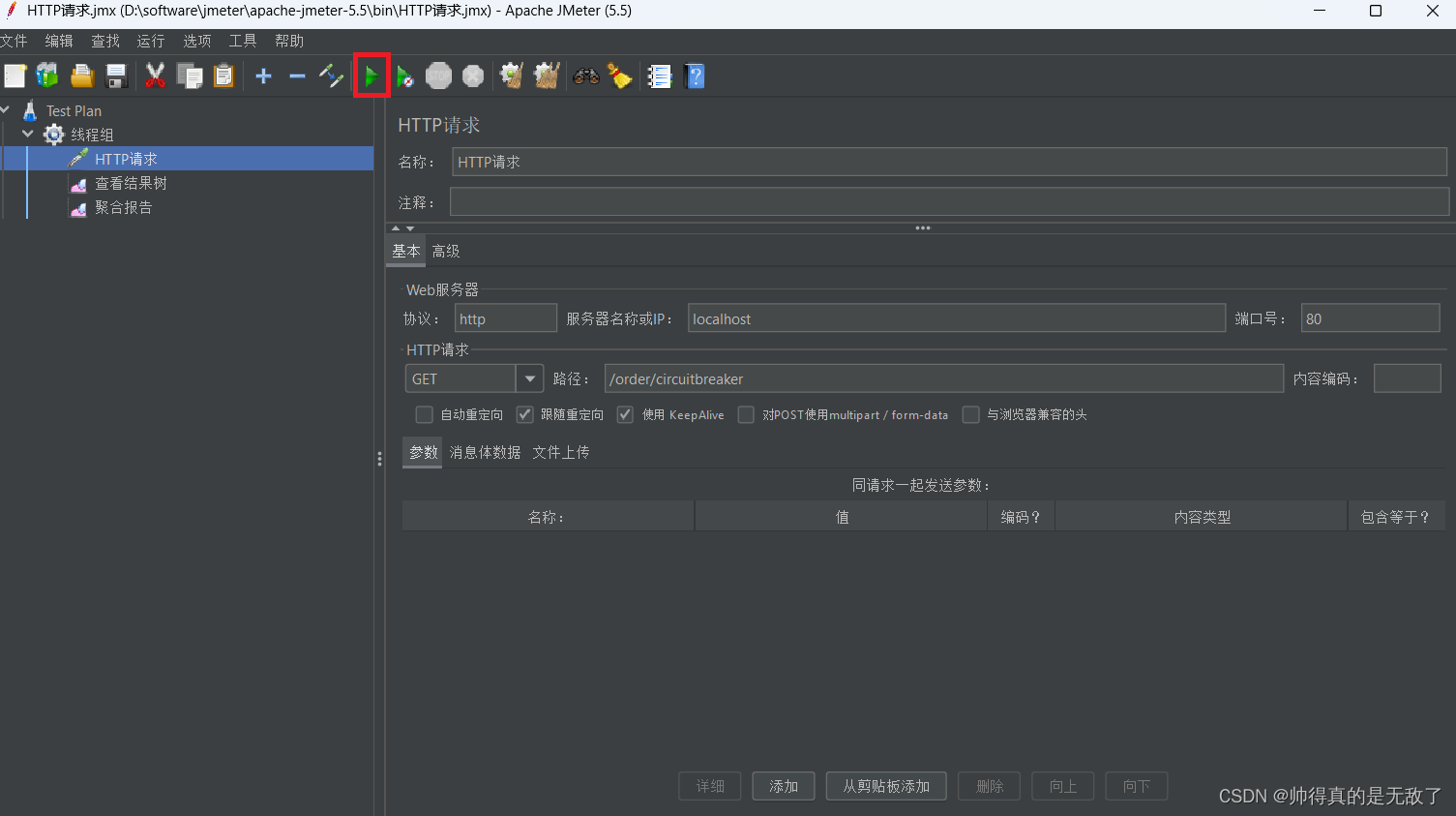
Task: Click the 服务器名称或IP localhost field
Action: tap(957, 318)
